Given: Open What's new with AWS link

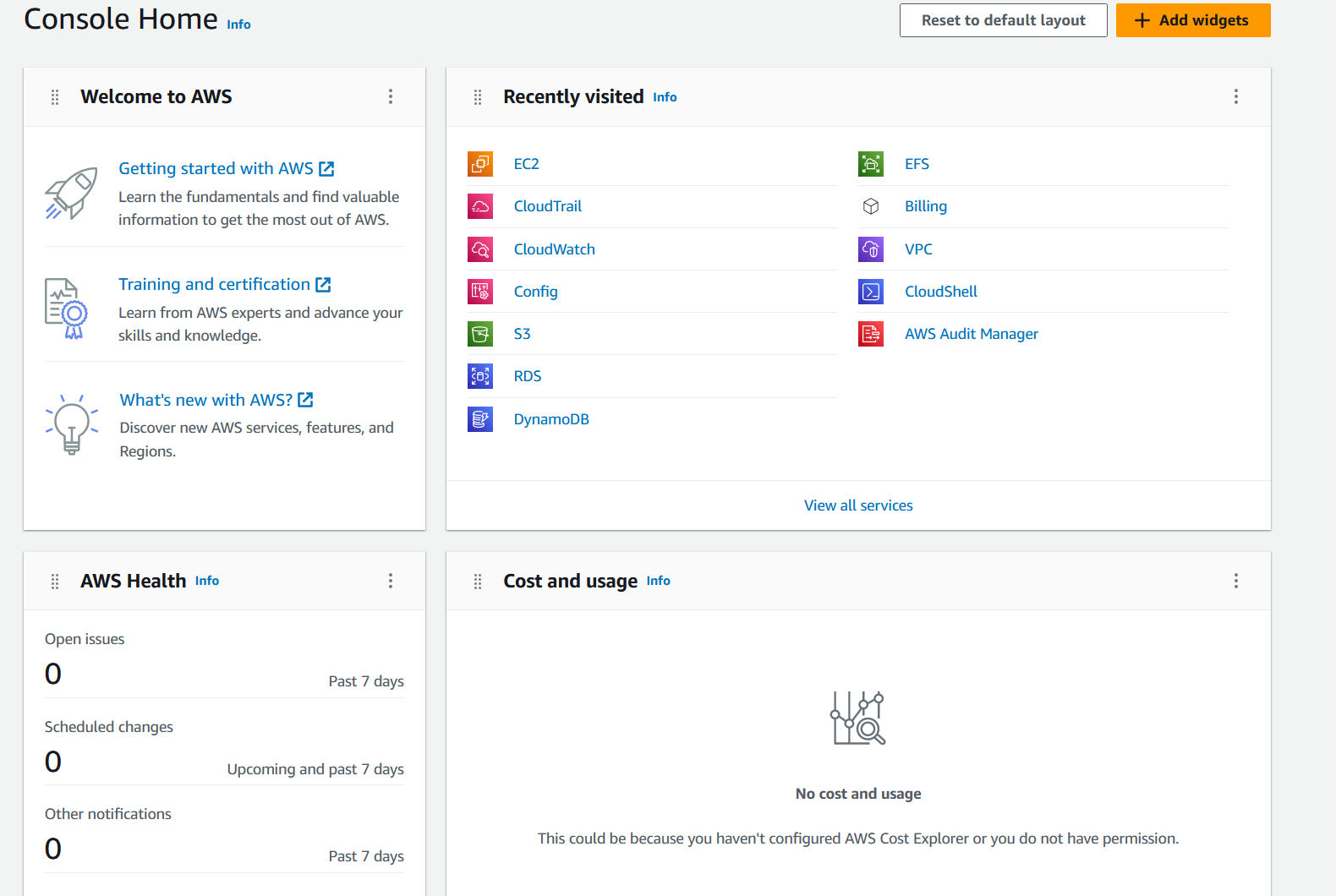Looking at the screenshot, I should click(x=216, y=400).
